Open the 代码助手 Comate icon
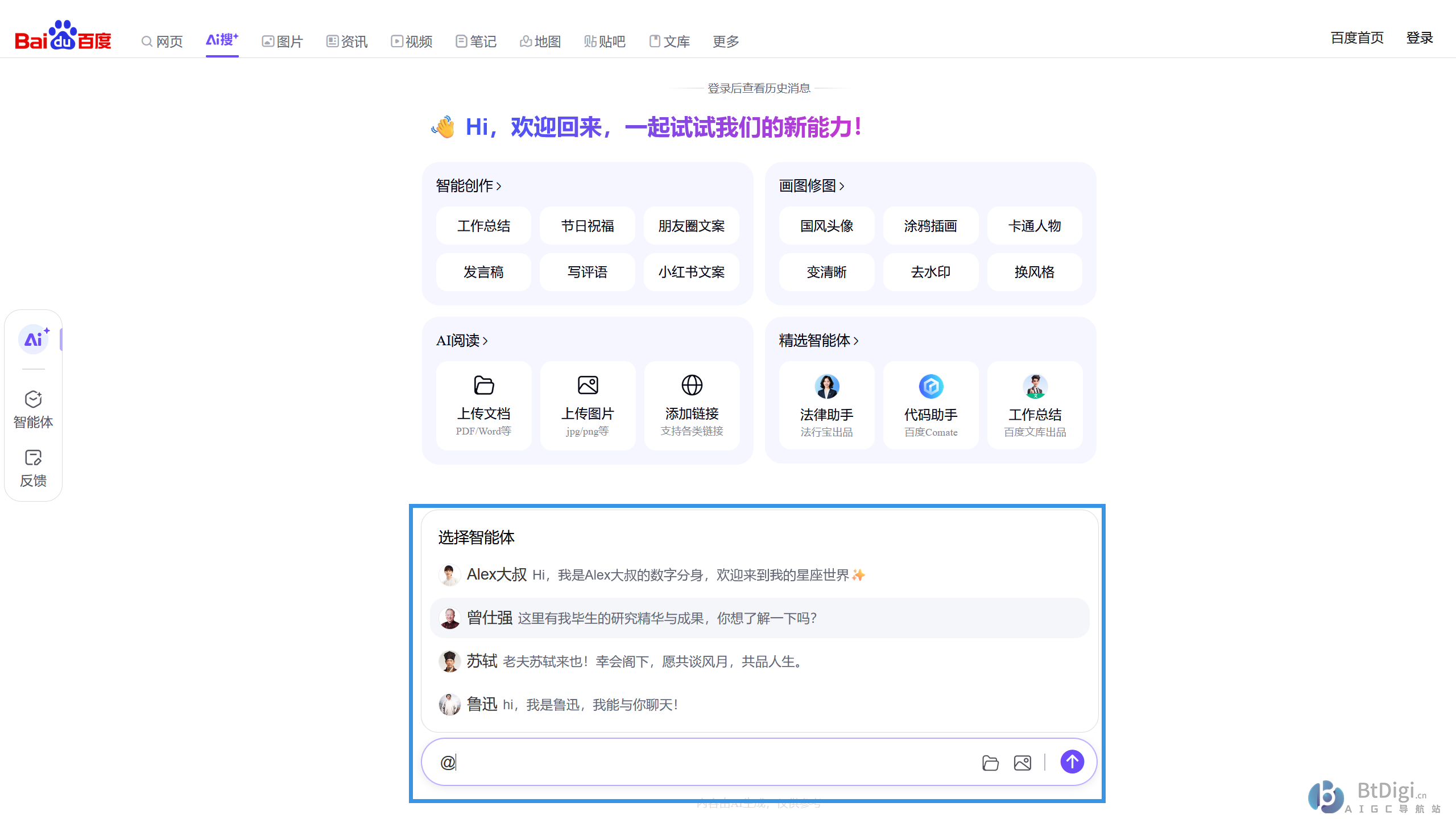 pyautogui.click(x=931, y=386)
